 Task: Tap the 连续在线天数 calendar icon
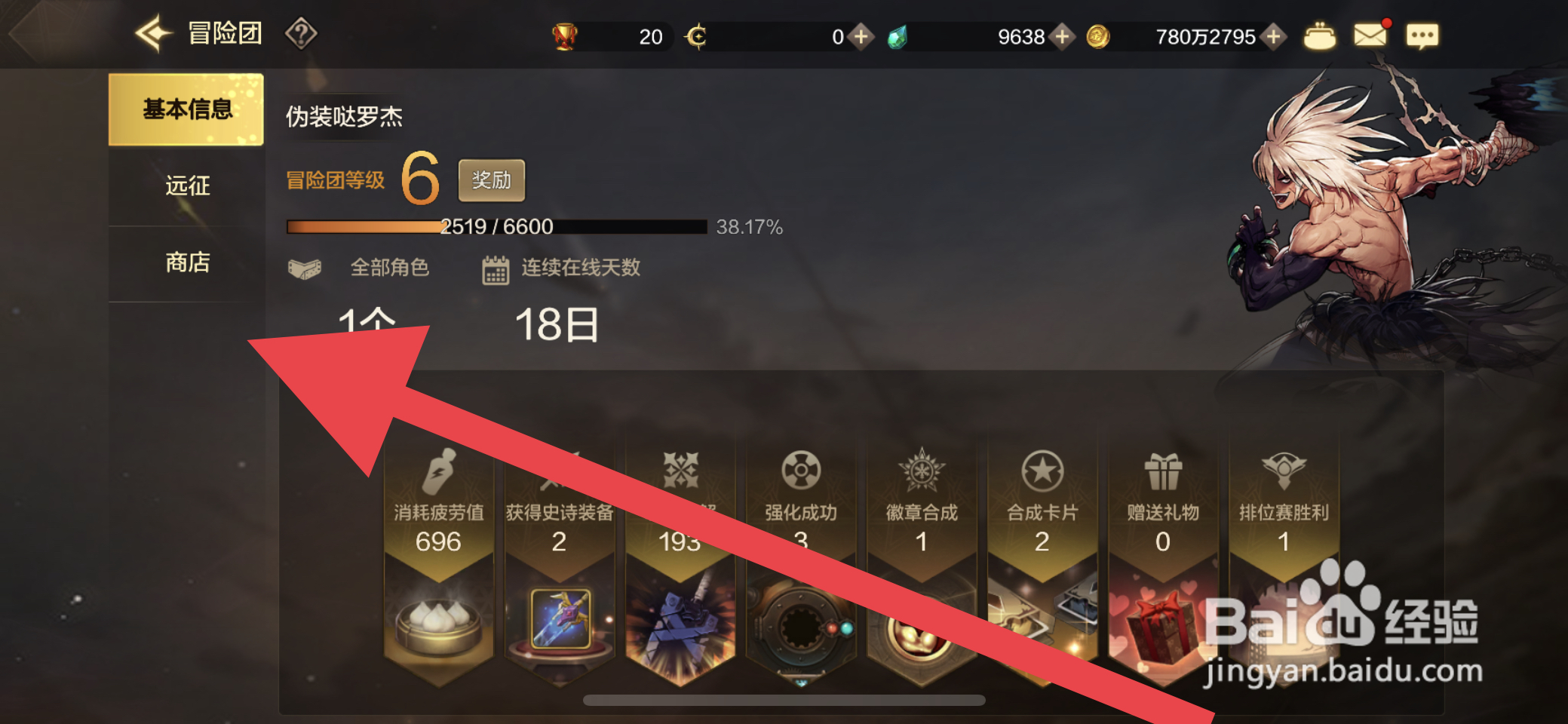click(x=496, y=270)
